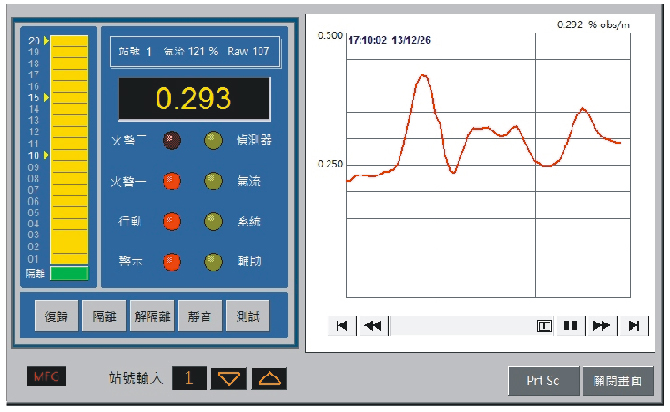Jump to the start of the trend chart
This screenshot has height=412, width=670.
pyautogui.click(x=342, y=325)
